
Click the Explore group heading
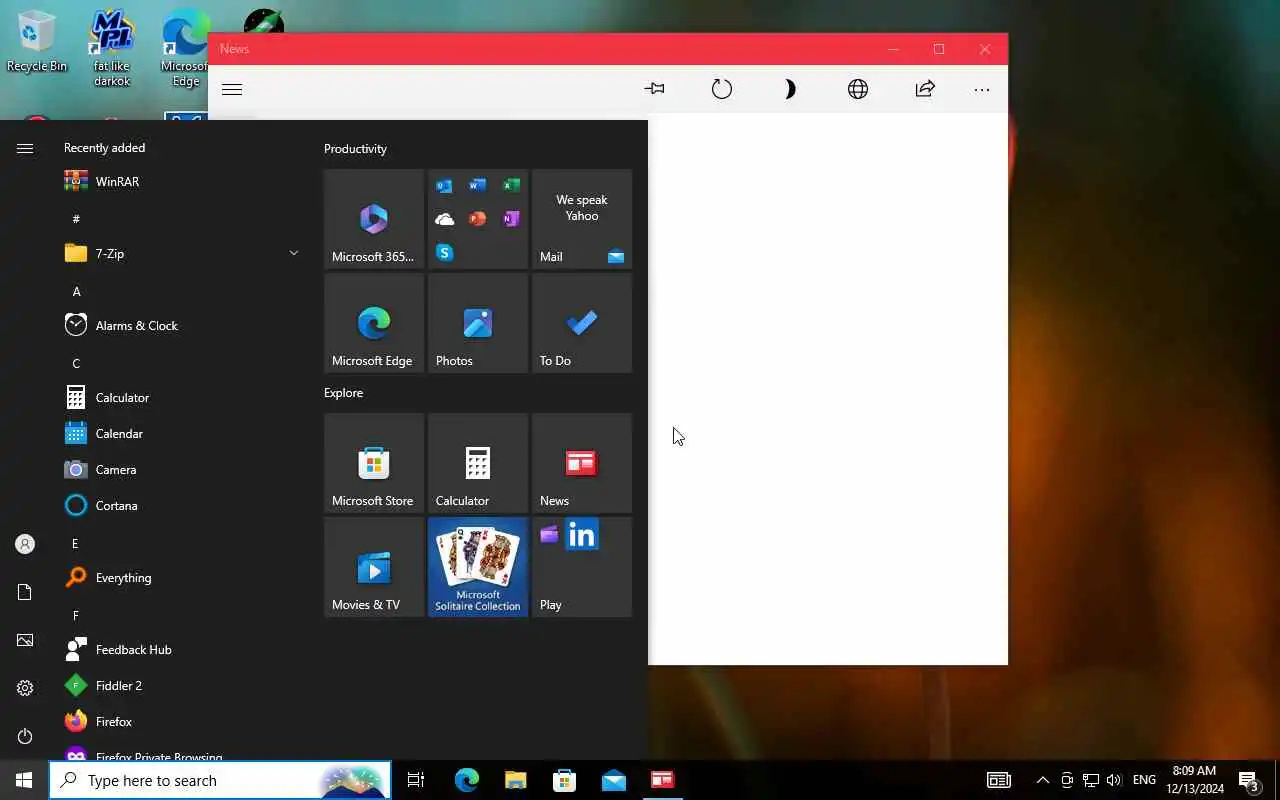tap(343, 393)
